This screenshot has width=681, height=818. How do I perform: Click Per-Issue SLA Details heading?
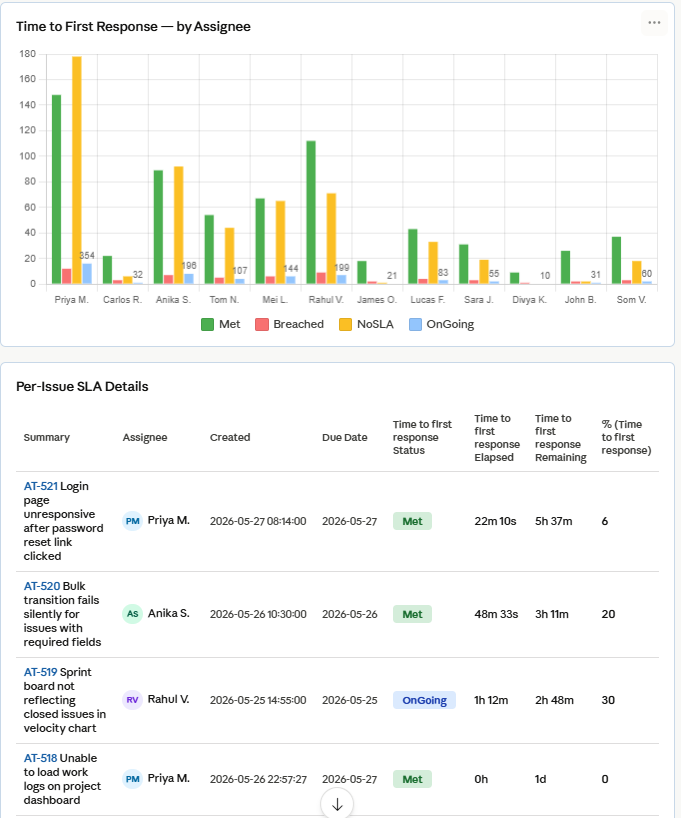(x=82, y=387)
